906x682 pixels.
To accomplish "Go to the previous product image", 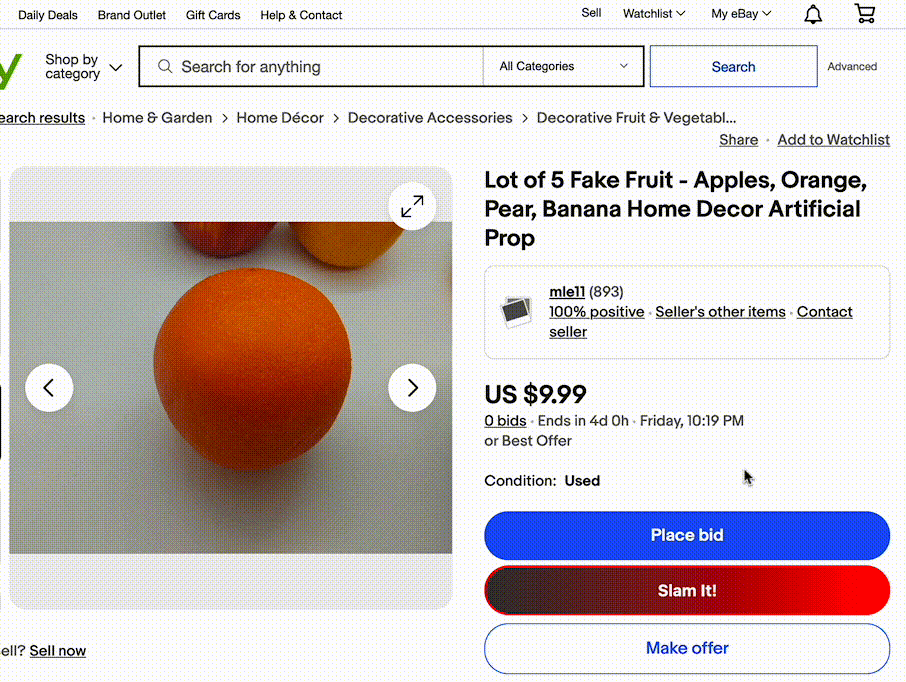I will 50,387.
